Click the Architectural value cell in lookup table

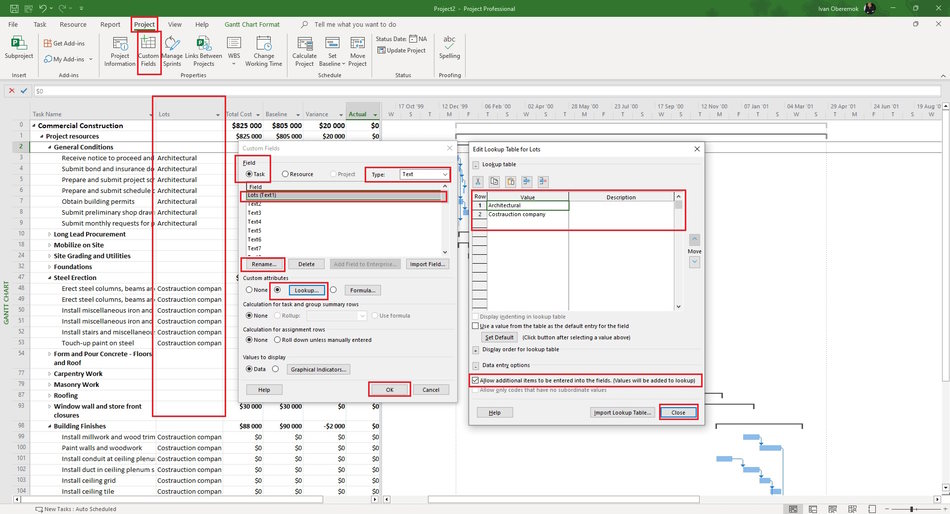[x=528, y=205]
